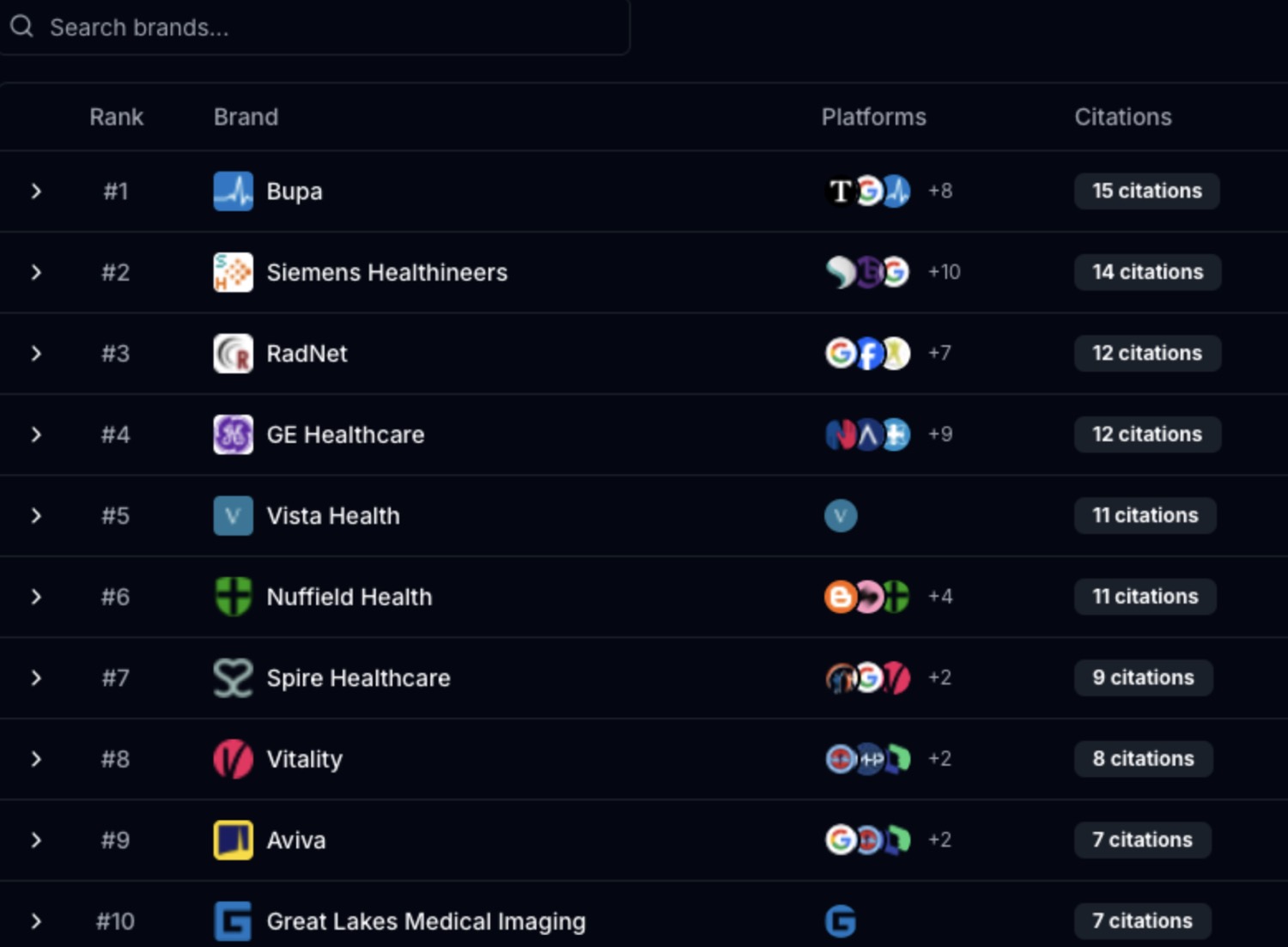Click the GE Healthcare logo icon
Viewport: 1288px width, 947px height.
tap(233, 434)
